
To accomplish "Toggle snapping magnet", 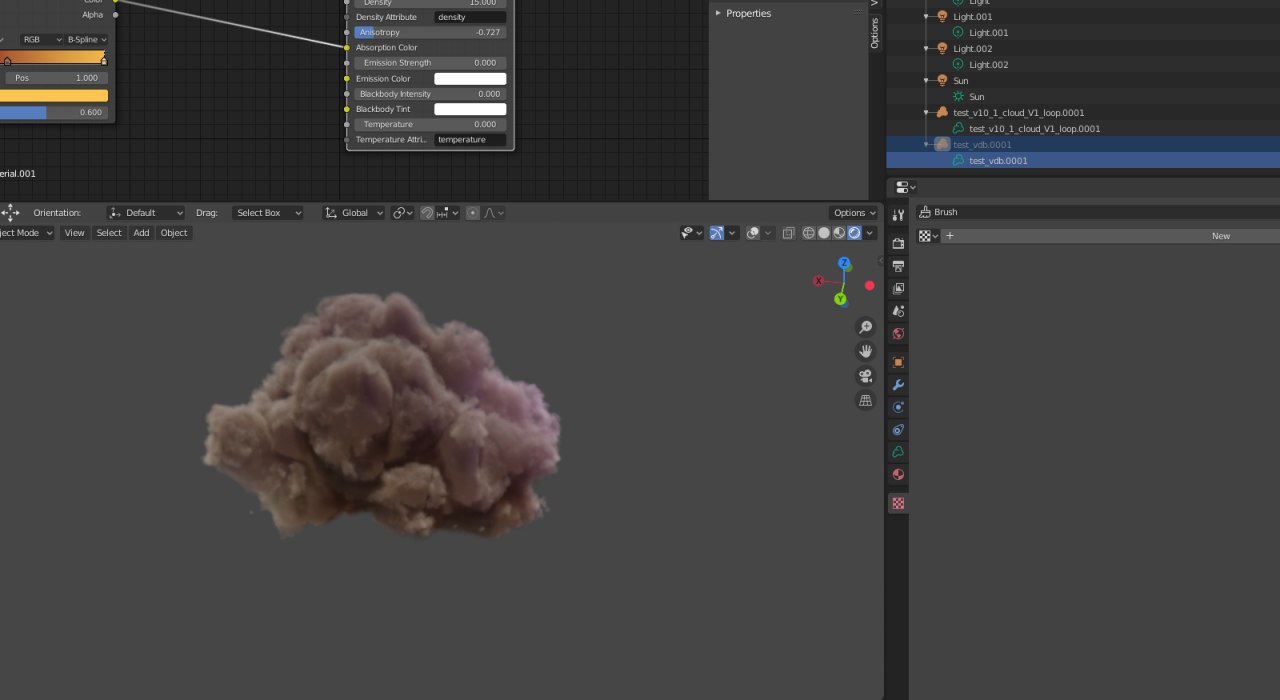I will [427, 213].
